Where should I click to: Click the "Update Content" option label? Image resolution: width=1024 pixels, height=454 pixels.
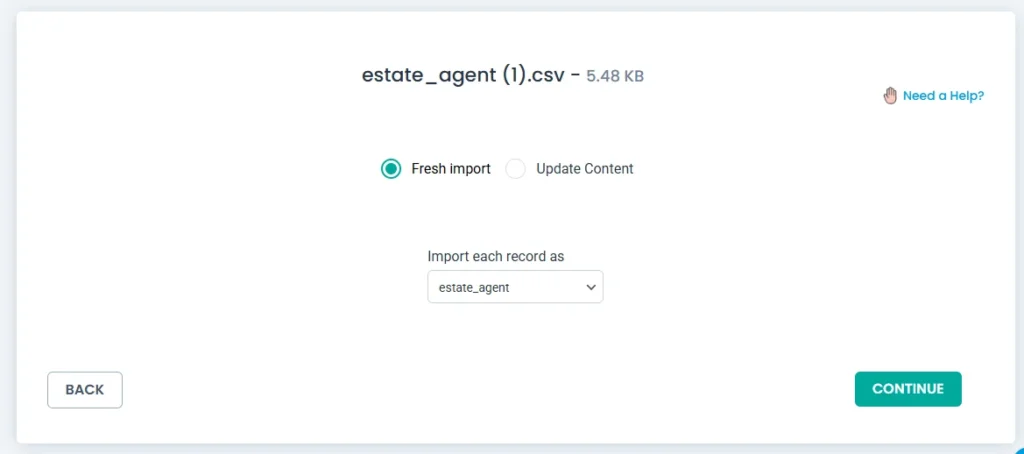585,169
